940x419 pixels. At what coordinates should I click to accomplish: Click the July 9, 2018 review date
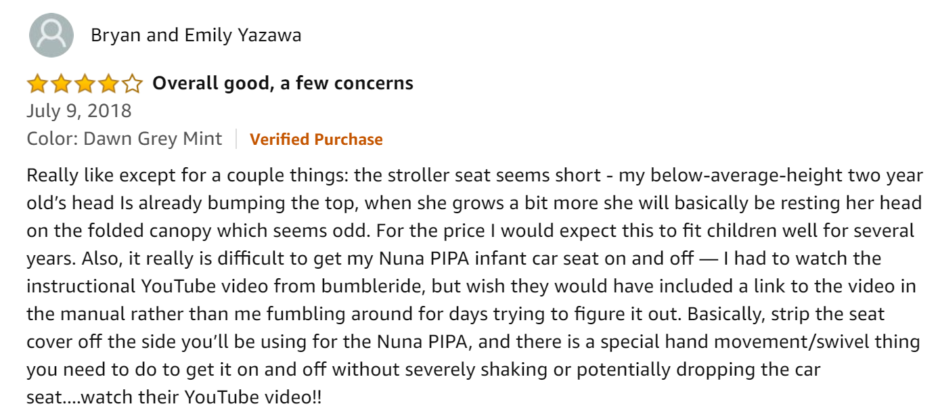pos(79,110)
